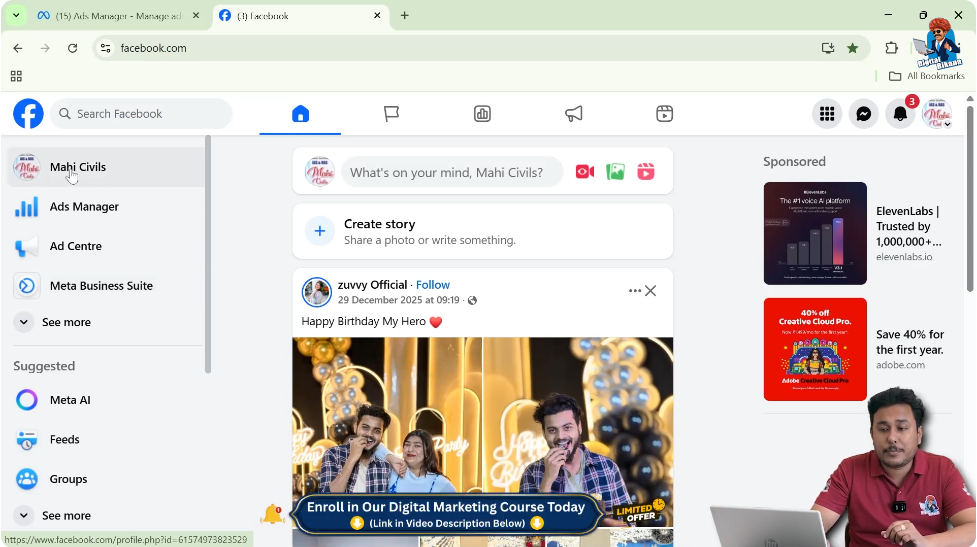
Task: Open the Reels video tab
Action: pyautogui.click(x=664, y=113)
